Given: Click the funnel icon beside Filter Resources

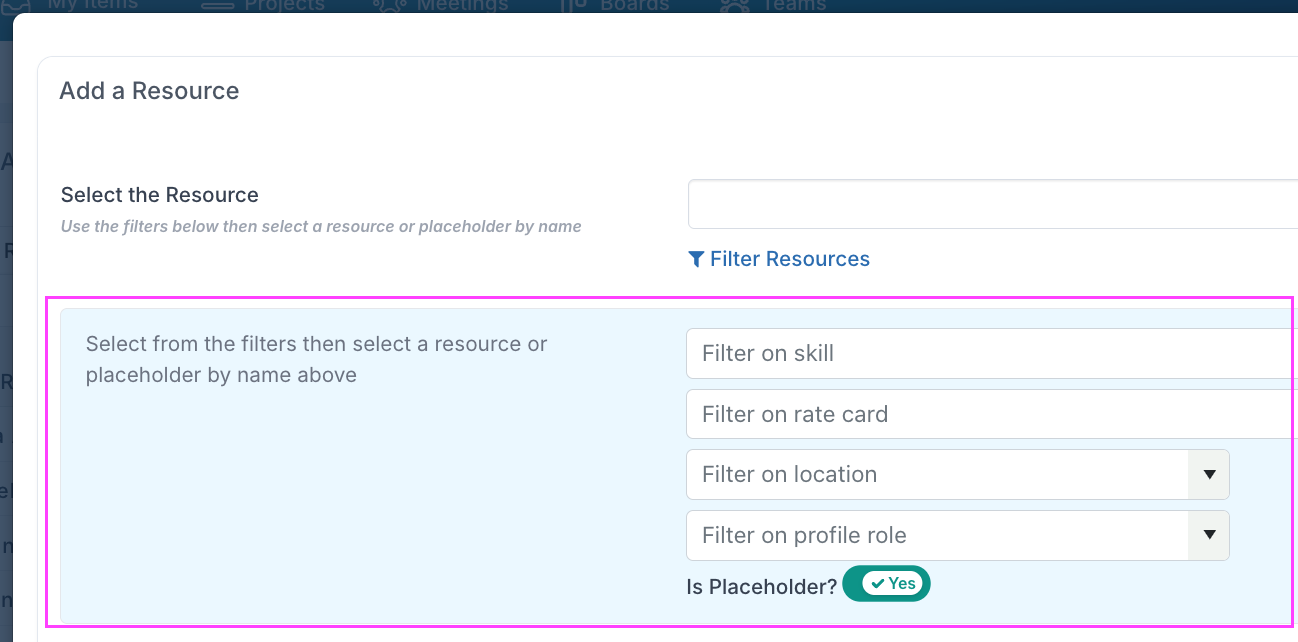Looking at the screenshot, I should point(697,260).
